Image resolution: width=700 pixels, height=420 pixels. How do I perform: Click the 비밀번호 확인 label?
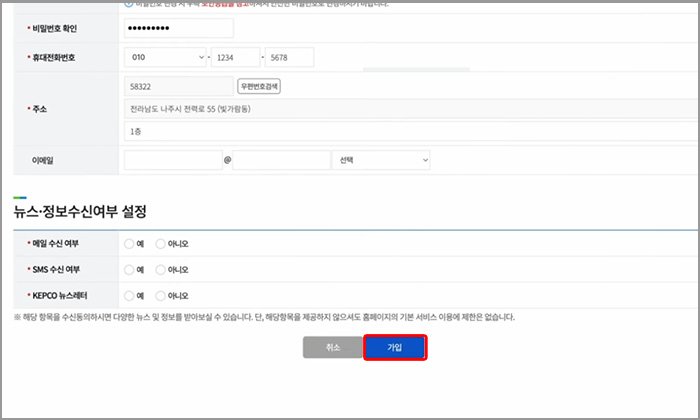pos(54,29)
